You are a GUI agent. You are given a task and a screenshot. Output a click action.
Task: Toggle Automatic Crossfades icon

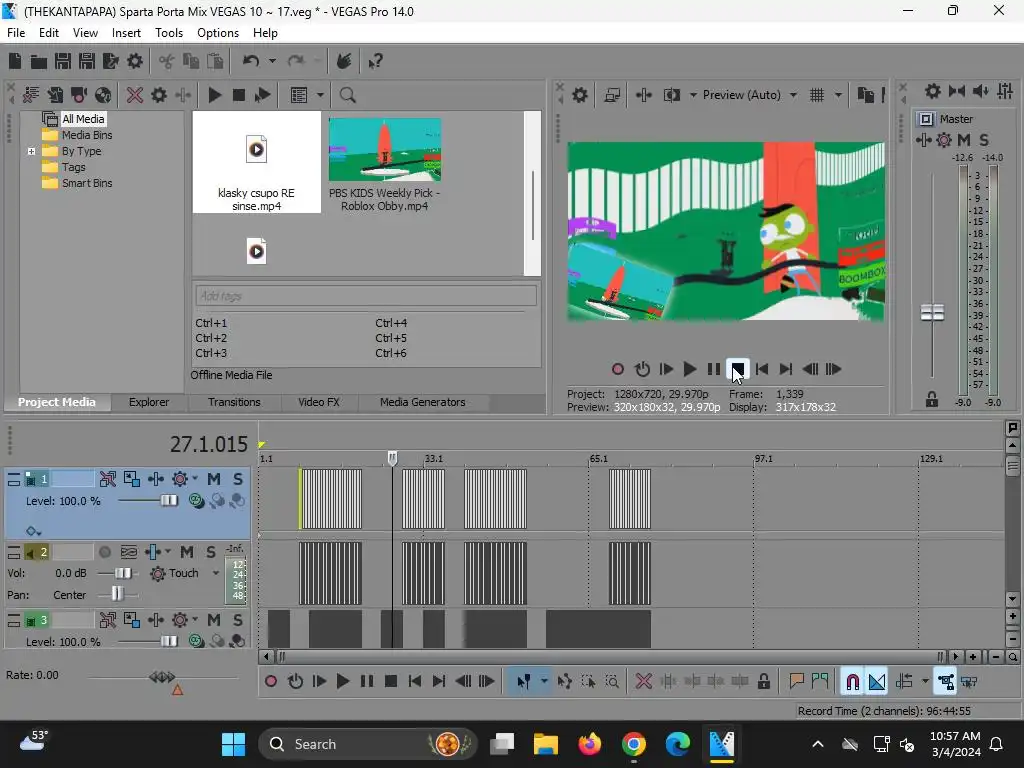click(877, 682)
